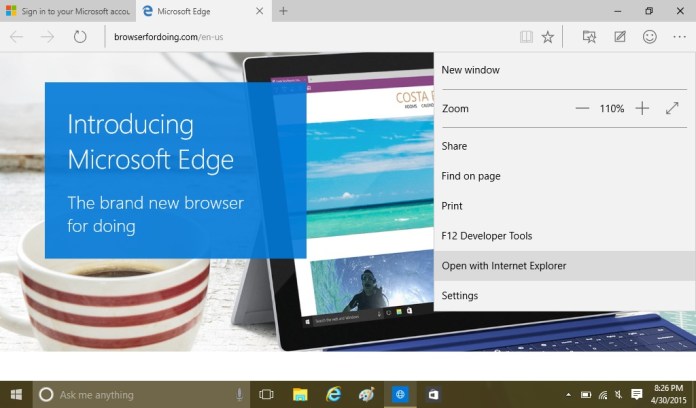This screenshot has height=408, width=696.
Task: Click the muted volume tray icon
Action: (618, 394)
